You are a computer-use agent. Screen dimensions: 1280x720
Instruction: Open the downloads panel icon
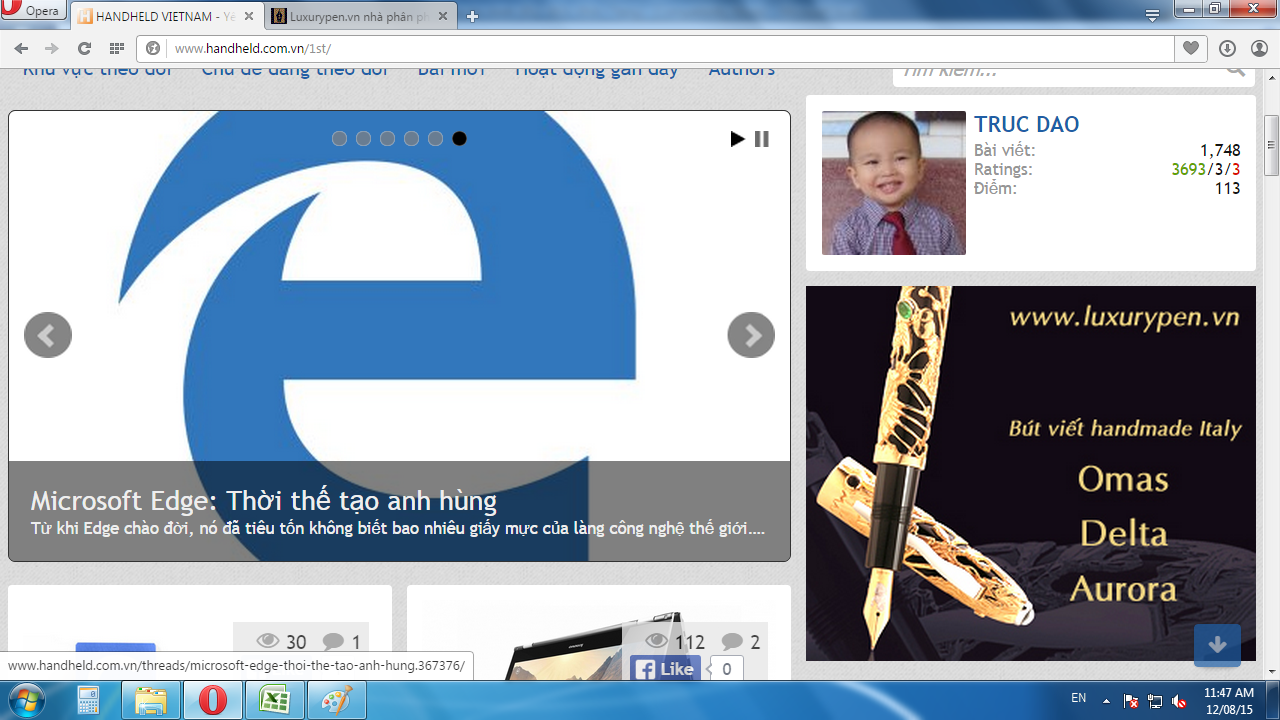[1225, 47]
